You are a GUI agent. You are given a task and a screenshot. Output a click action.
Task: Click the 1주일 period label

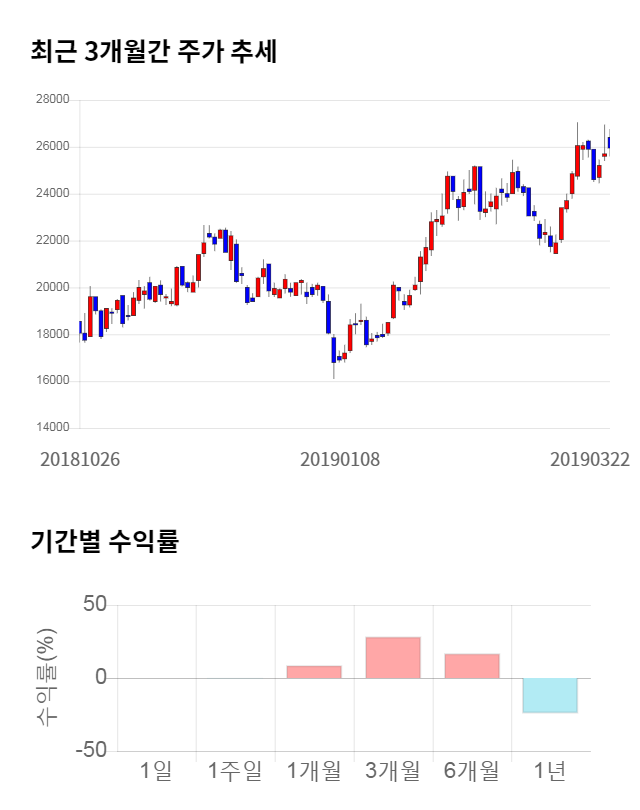(235, 770)
